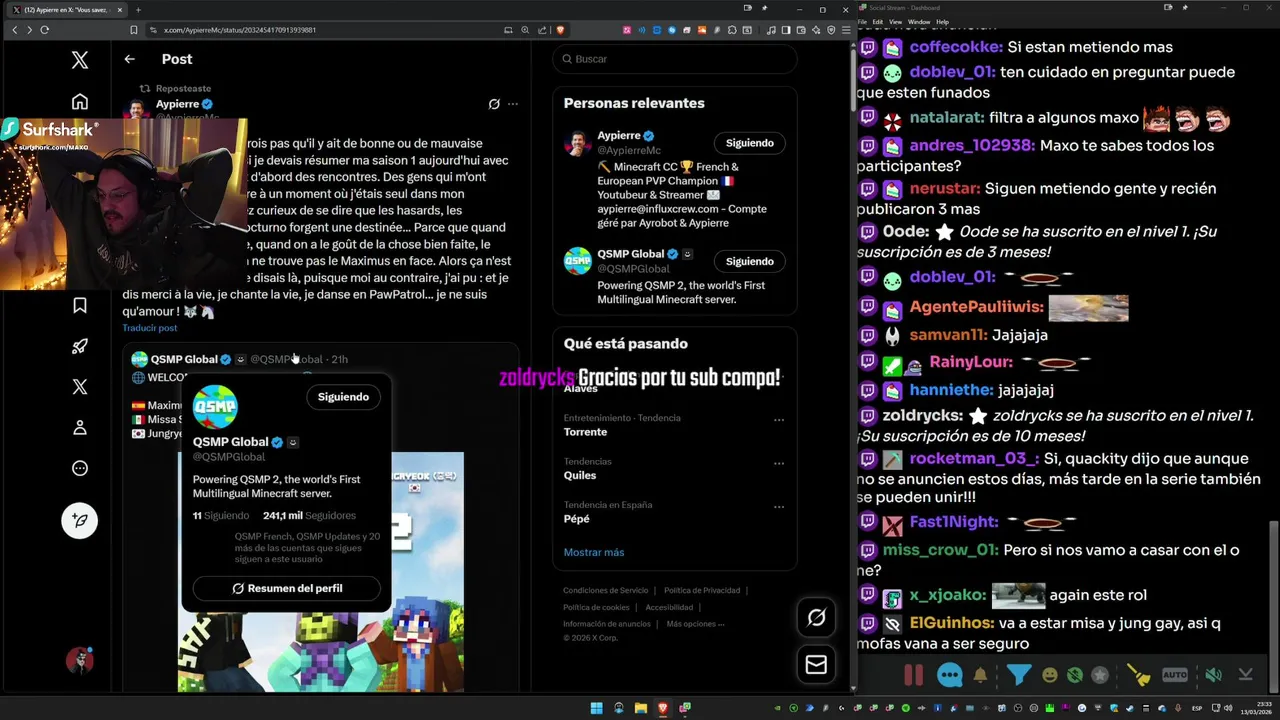
Task: Click Resumen del perfil button
Action: coord(287,588)
